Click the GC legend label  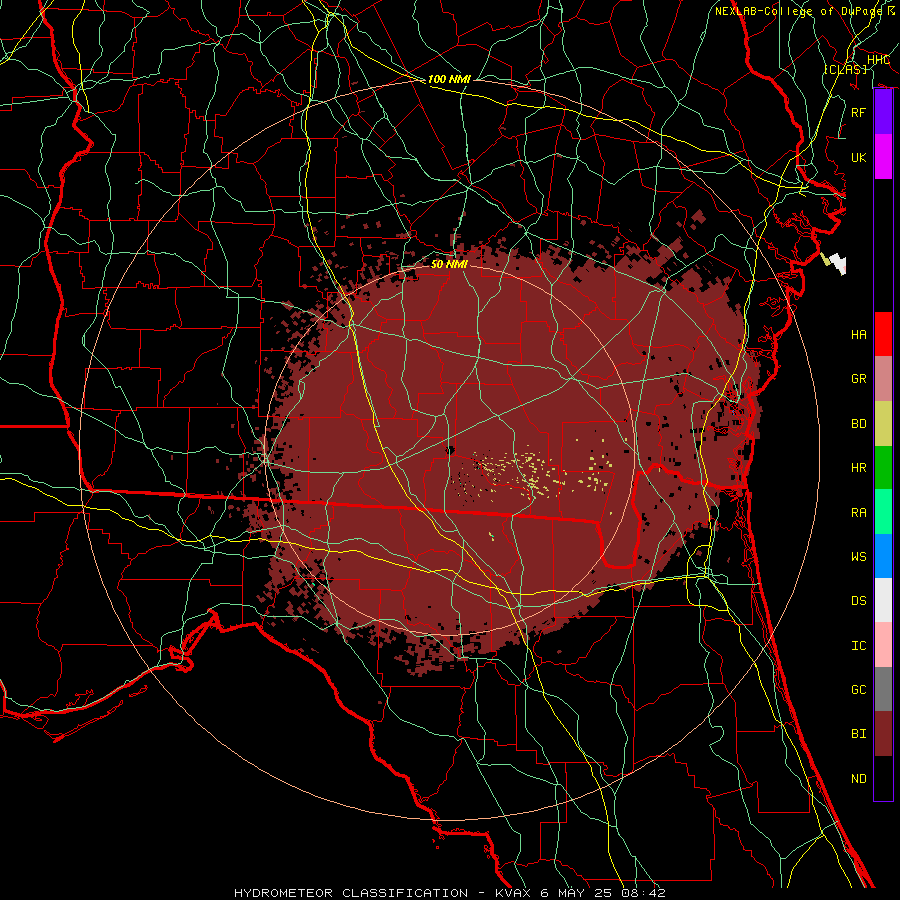click(859, 689)
